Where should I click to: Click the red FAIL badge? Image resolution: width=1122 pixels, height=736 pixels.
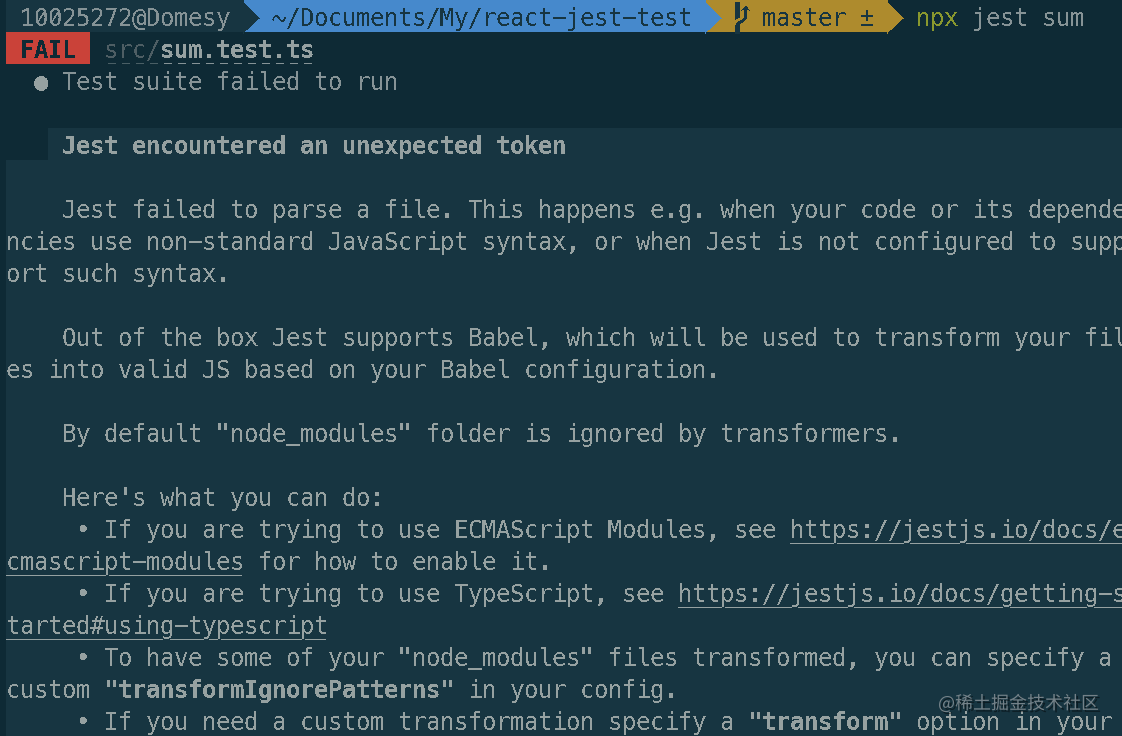48,49
